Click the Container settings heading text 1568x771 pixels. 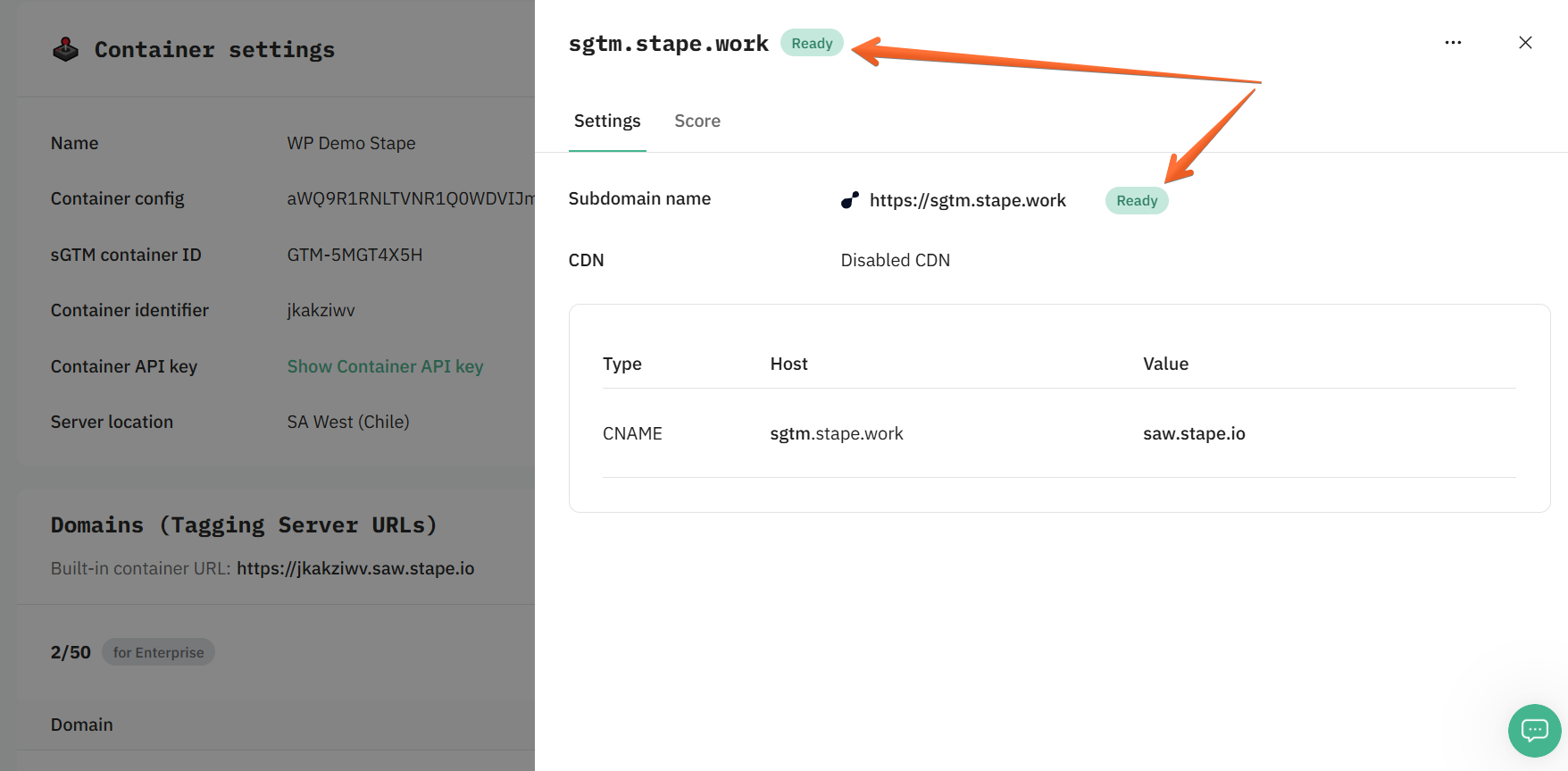tap(214, 49)
